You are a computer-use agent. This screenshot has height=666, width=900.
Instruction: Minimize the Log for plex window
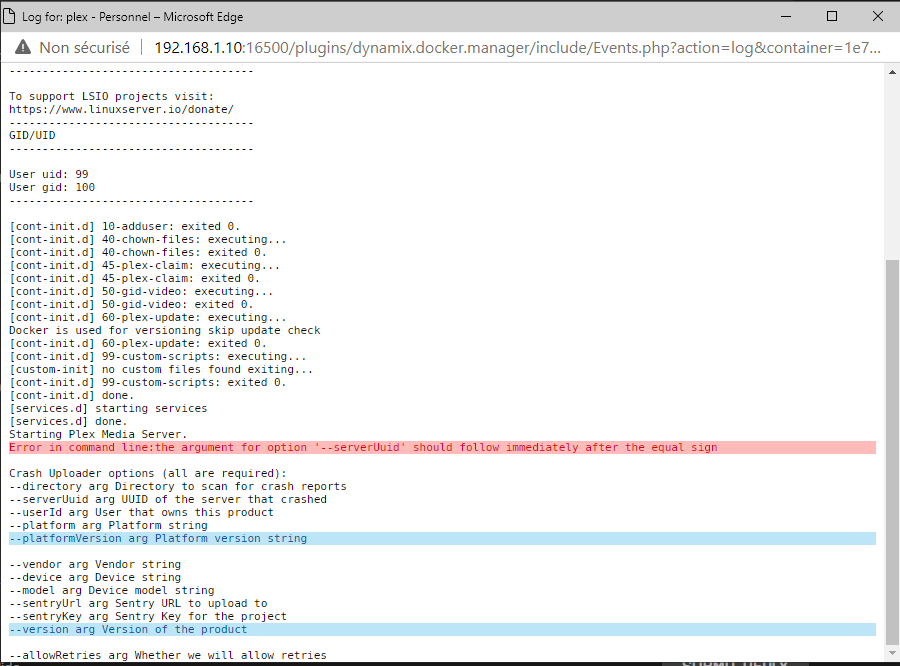coord(786,16)
